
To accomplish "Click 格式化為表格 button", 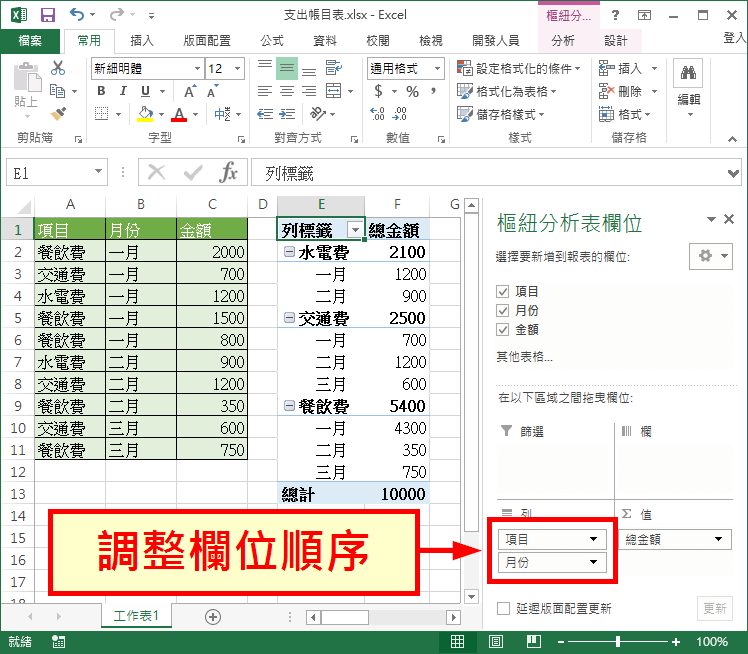I will (x=506, y=91).
